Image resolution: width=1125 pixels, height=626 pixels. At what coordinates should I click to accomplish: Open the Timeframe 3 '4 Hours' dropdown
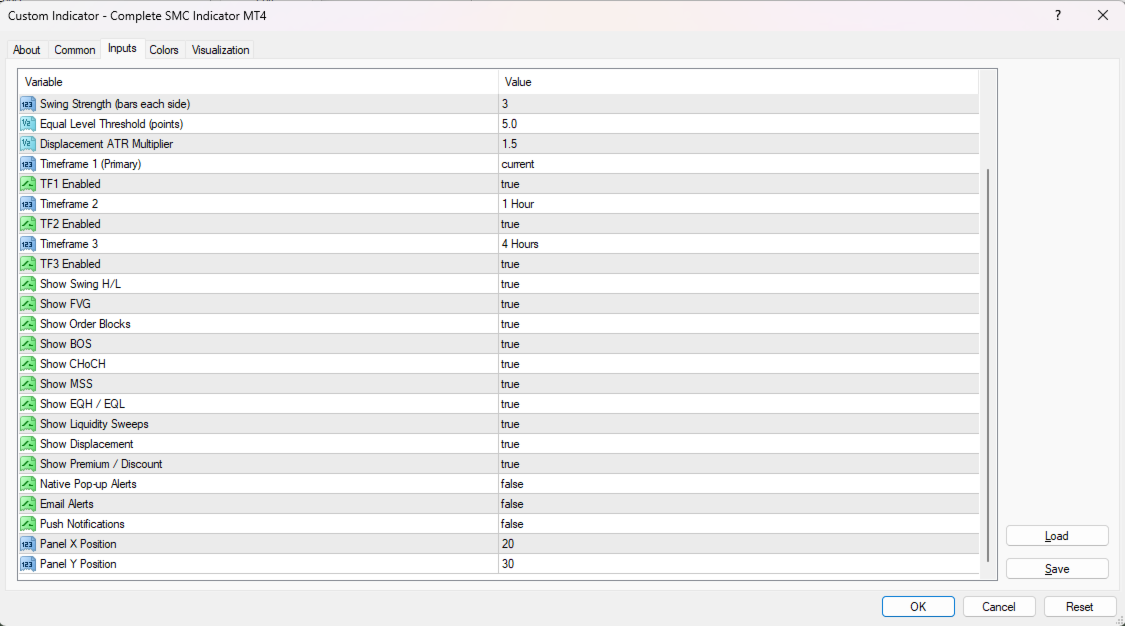[738, 244]
